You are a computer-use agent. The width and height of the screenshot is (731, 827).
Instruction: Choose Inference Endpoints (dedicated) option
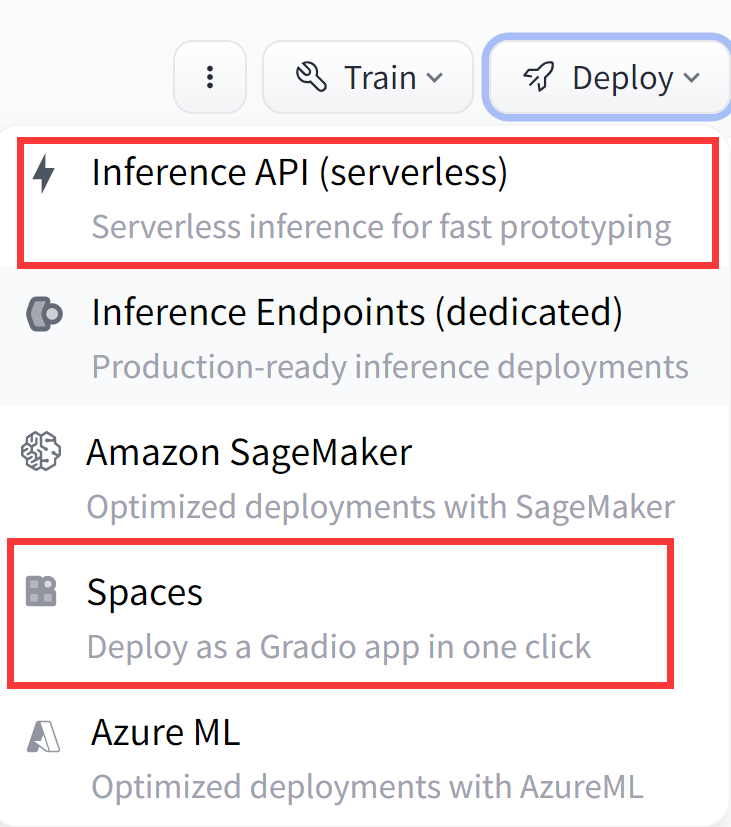(357, 314)
